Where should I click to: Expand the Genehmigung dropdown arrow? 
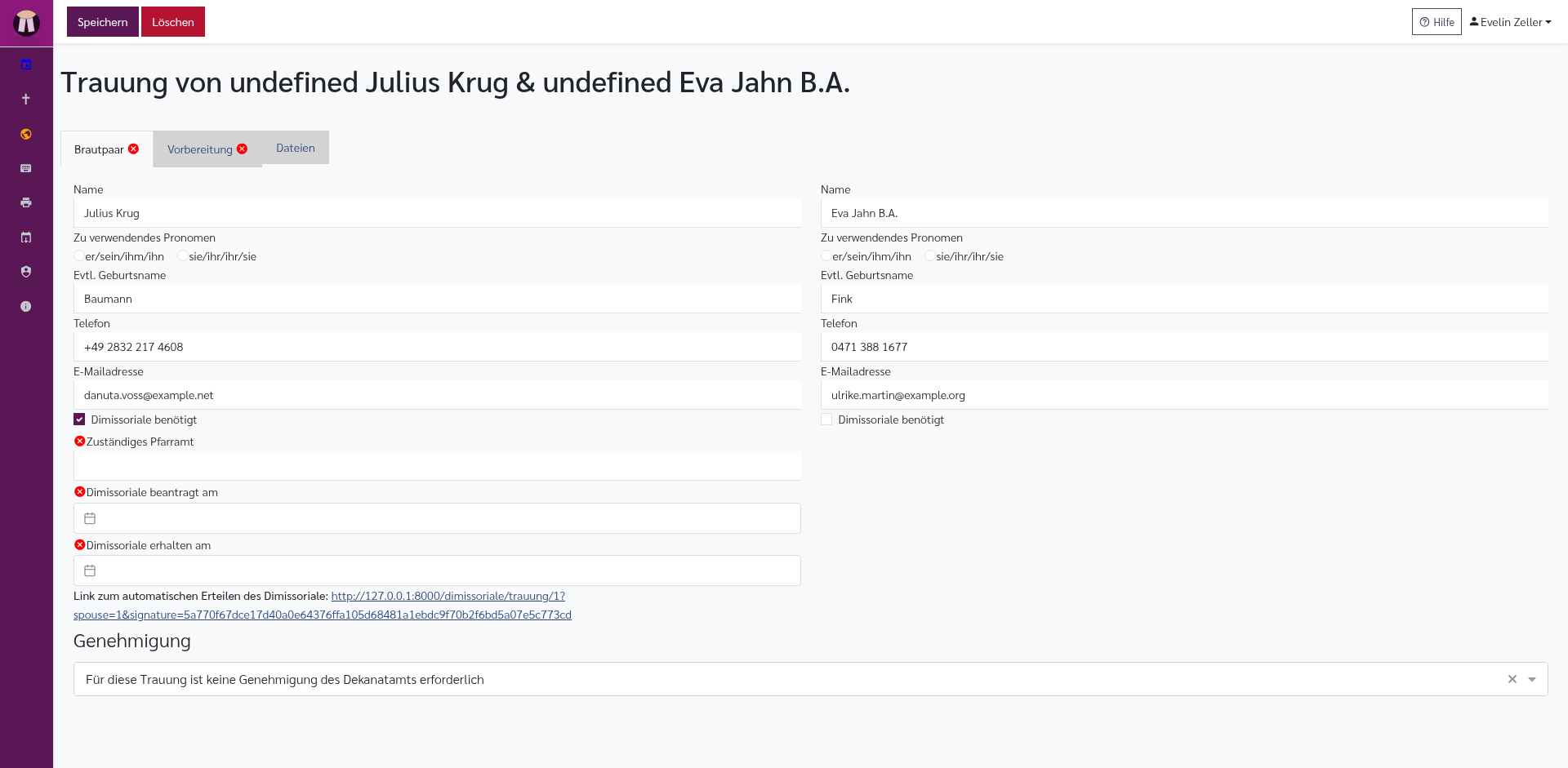point(1532,679)
